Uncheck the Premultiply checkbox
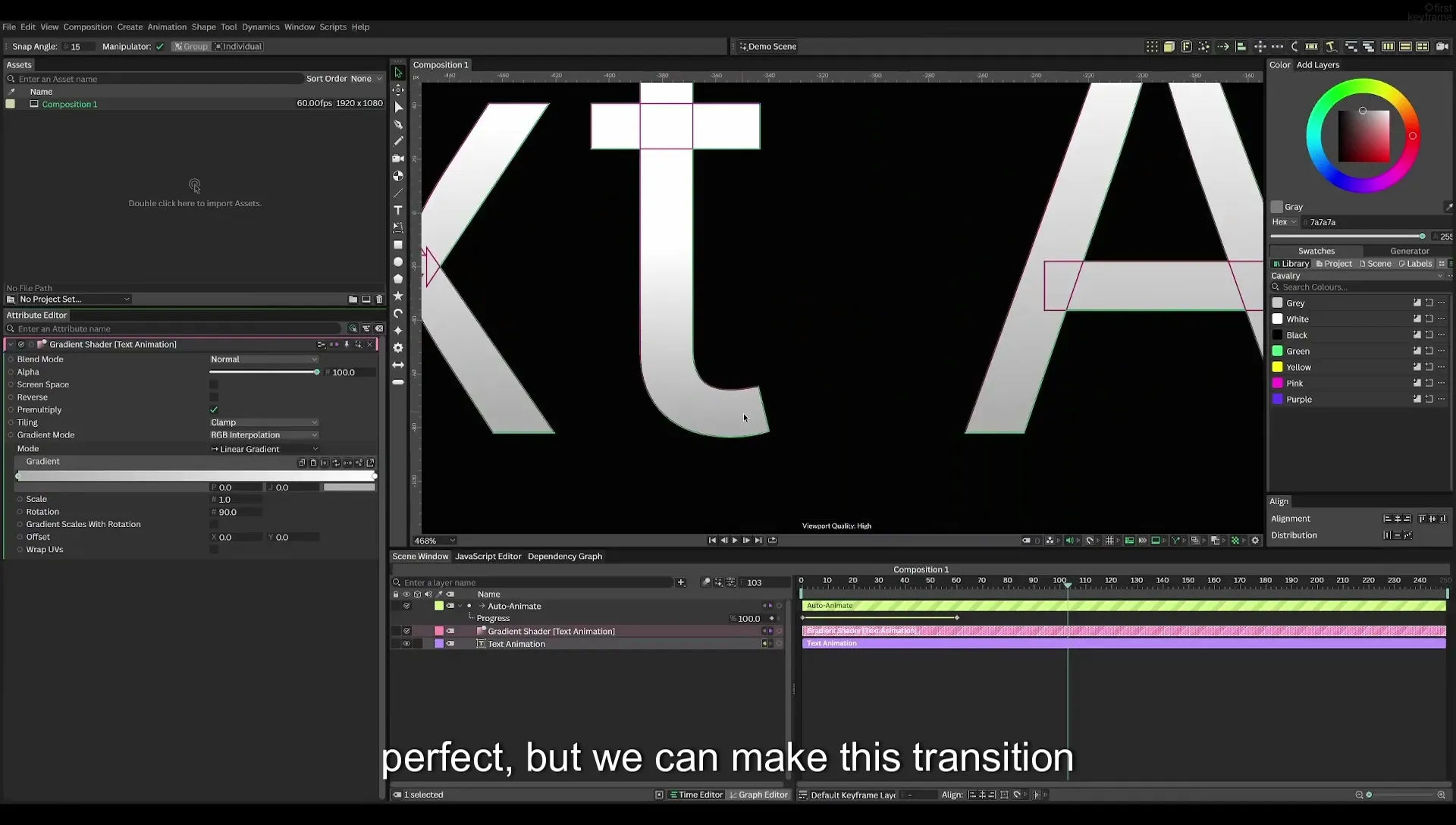The height and width of the screenshot is (825, 1456). (214, 410)
